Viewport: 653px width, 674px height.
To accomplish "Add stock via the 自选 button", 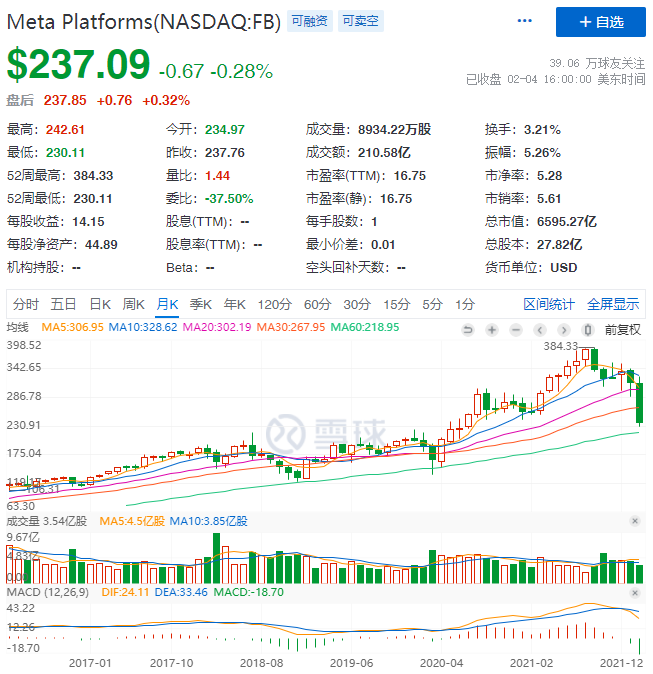I will click(x=601, y=22).
